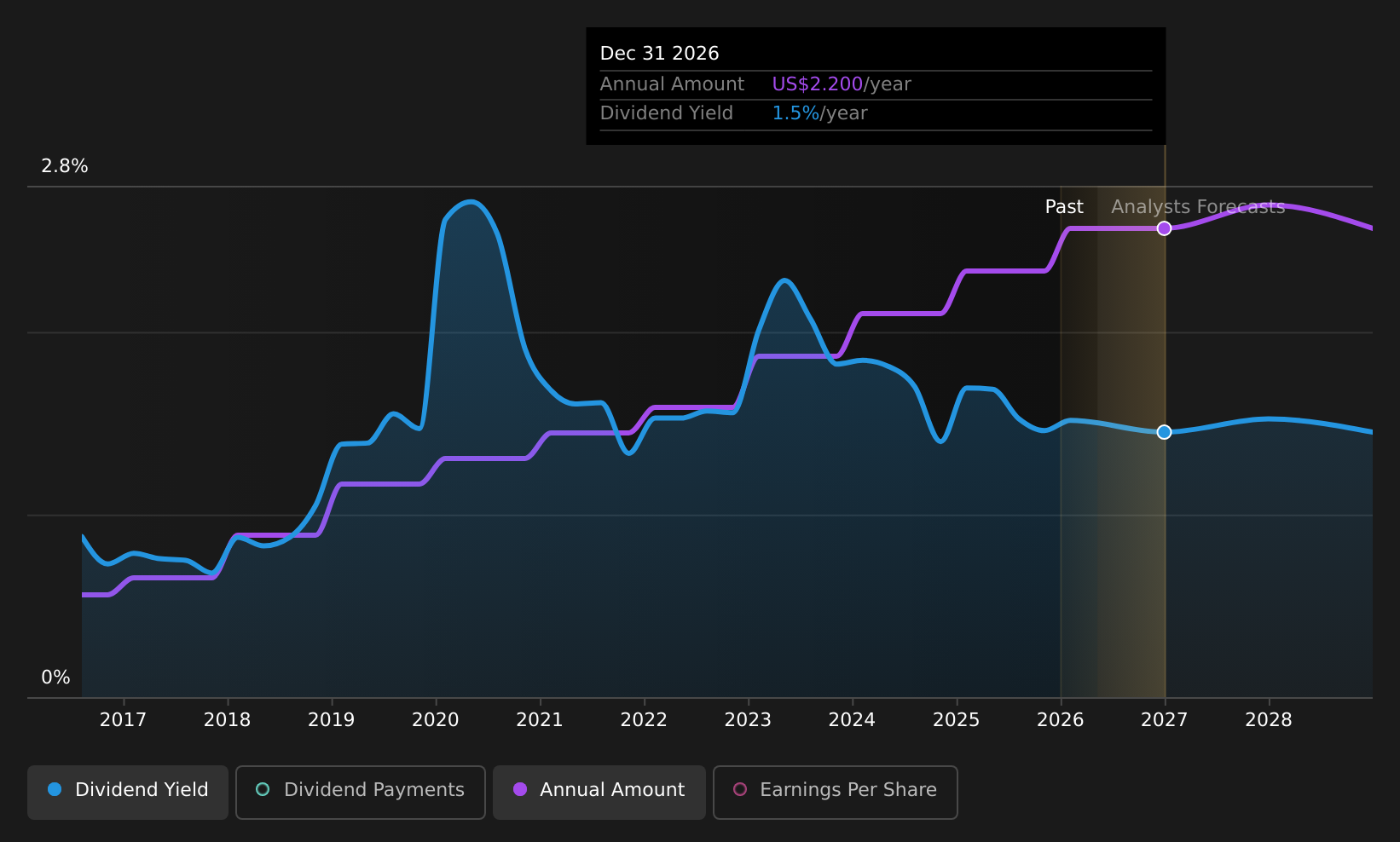The image size is (1400, 842).
Task: Select the 2025 x-axis label
Action: [956, 720]
